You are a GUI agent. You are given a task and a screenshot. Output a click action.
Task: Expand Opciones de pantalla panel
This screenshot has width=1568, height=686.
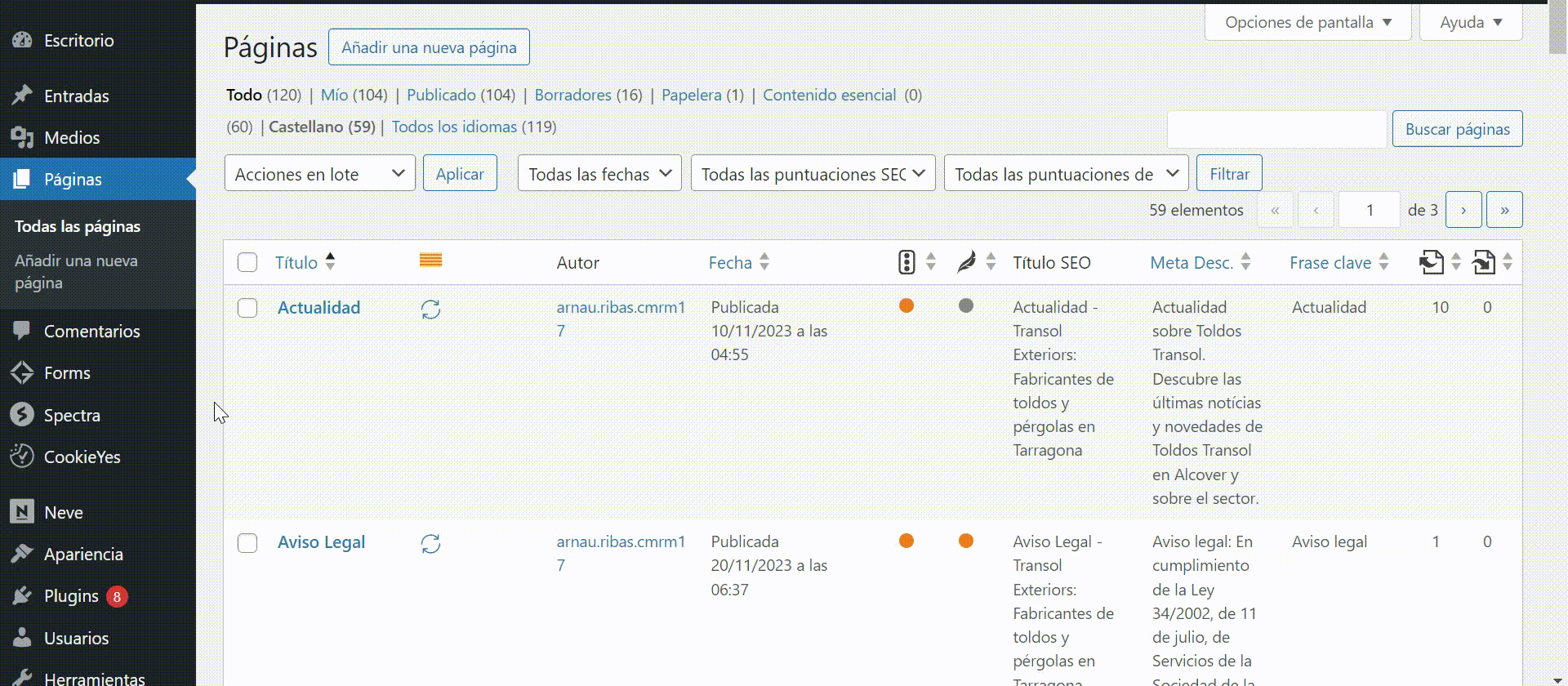pyautogui.click(x=1307, y=22)
